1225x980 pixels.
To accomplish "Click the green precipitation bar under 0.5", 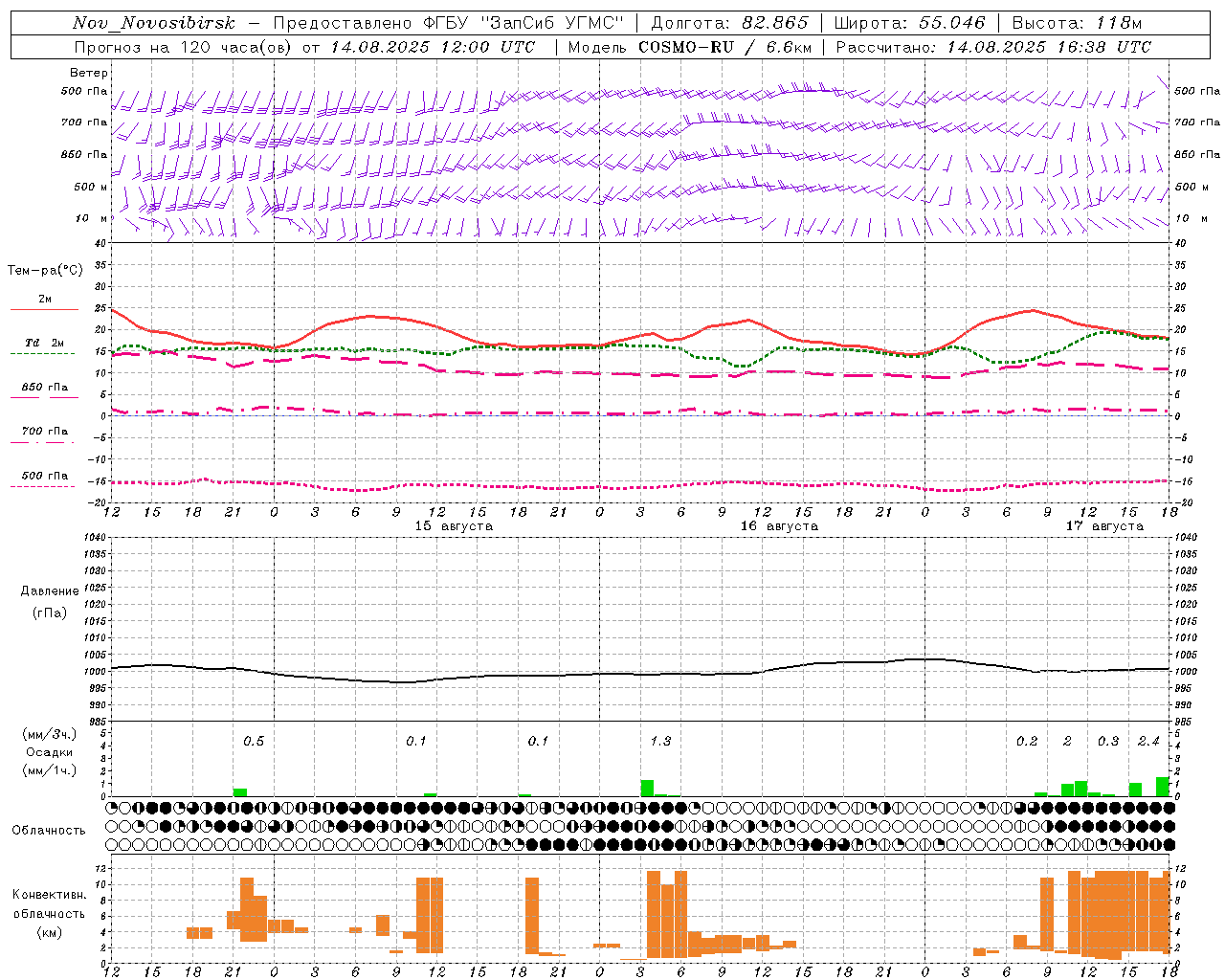I will coord(240,792).
